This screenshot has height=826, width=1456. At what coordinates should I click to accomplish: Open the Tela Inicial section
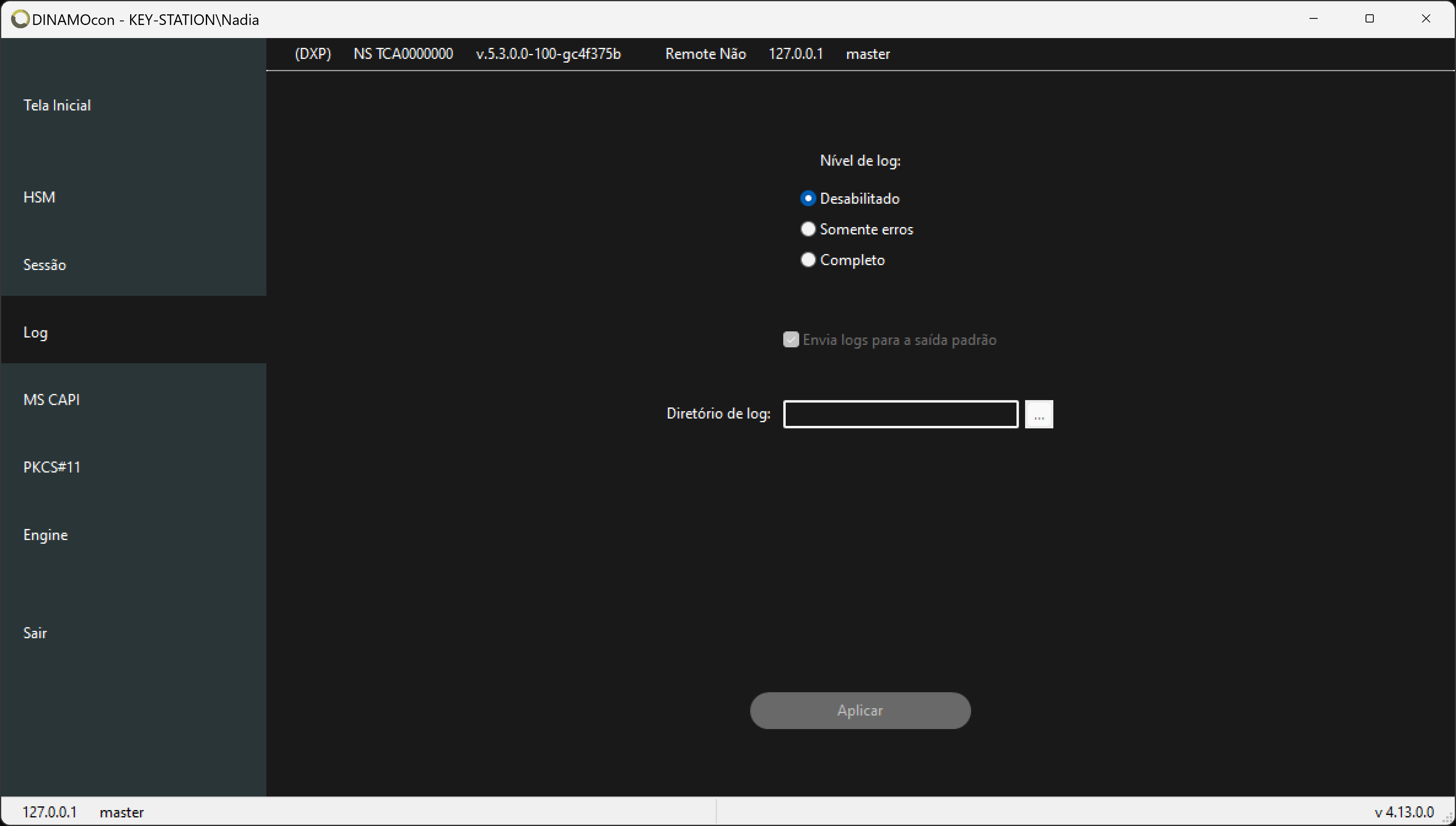pos(133,105)
